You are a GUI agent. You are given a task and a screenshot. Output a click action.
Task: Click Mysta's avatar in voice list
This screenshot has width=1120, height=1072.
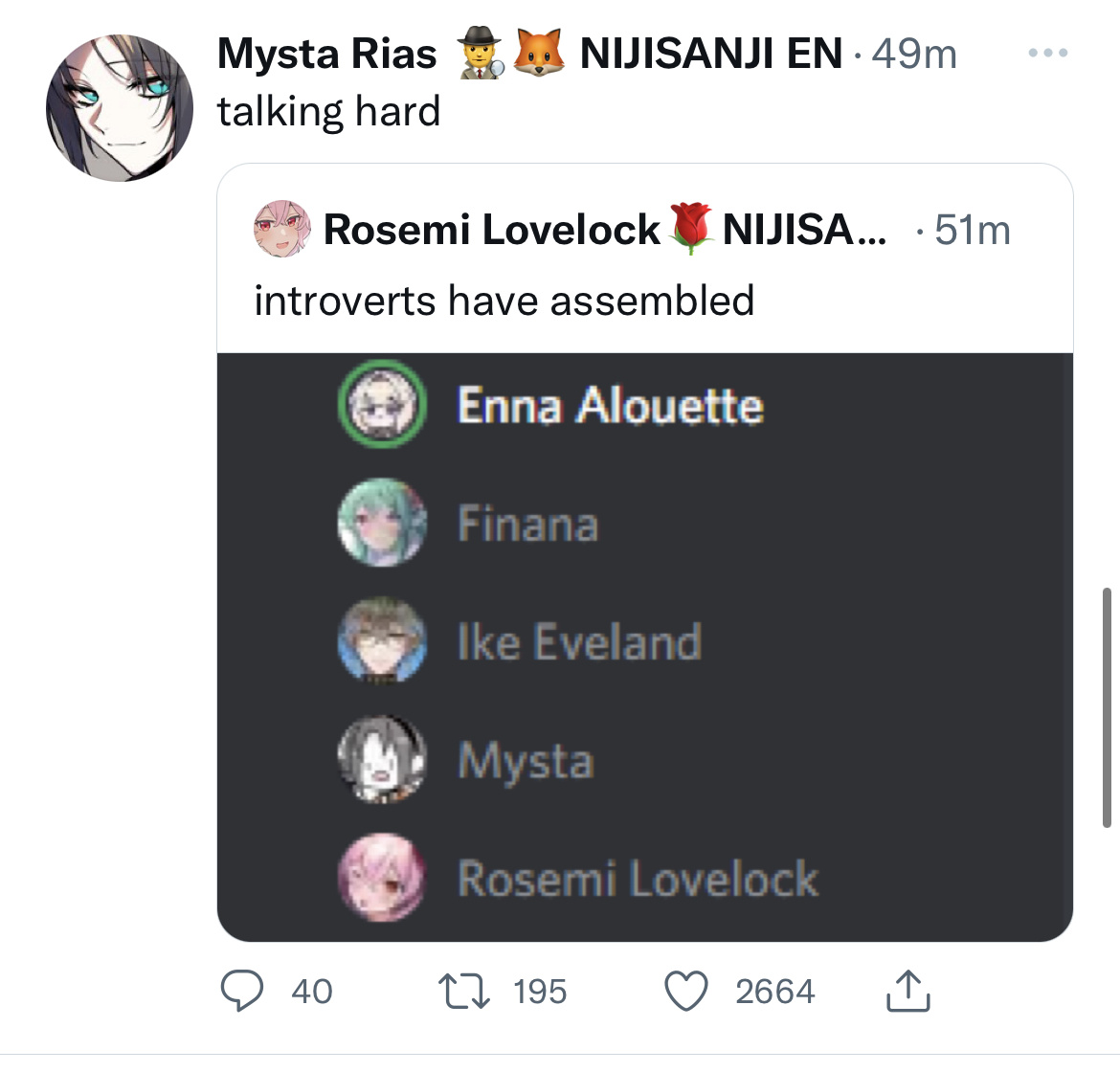[x=382, y=758]
